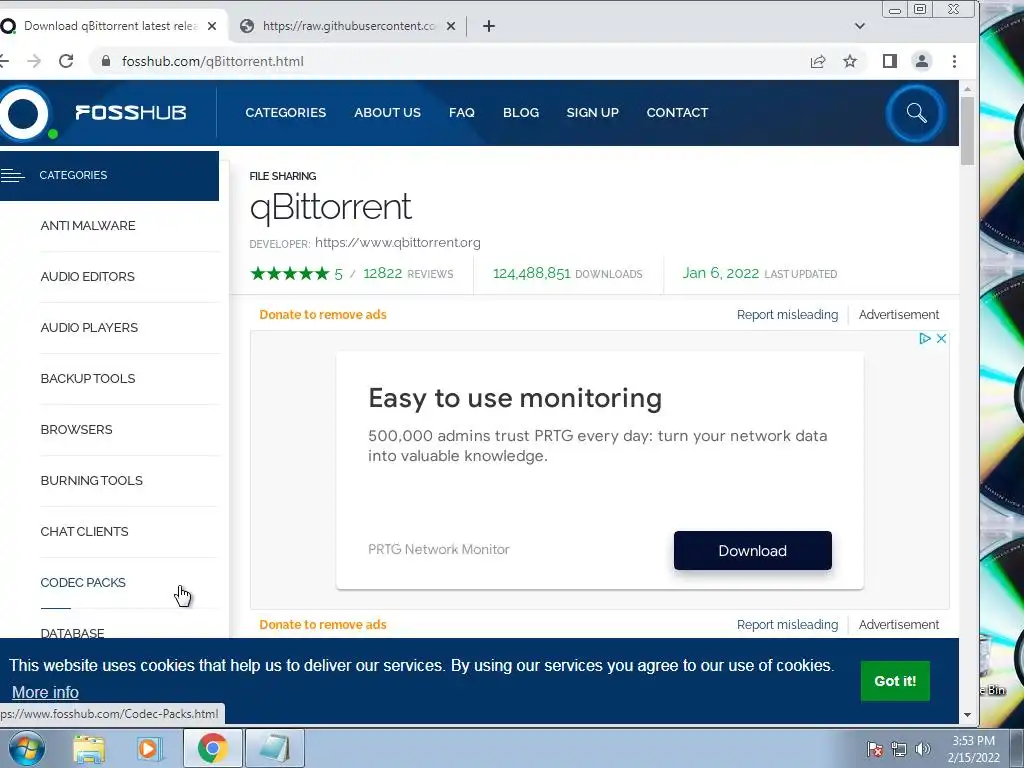The width and height of the screenshot is (1024, 768).
Task: Click the share page icon in address bar
Action: (x=818, y=61)
